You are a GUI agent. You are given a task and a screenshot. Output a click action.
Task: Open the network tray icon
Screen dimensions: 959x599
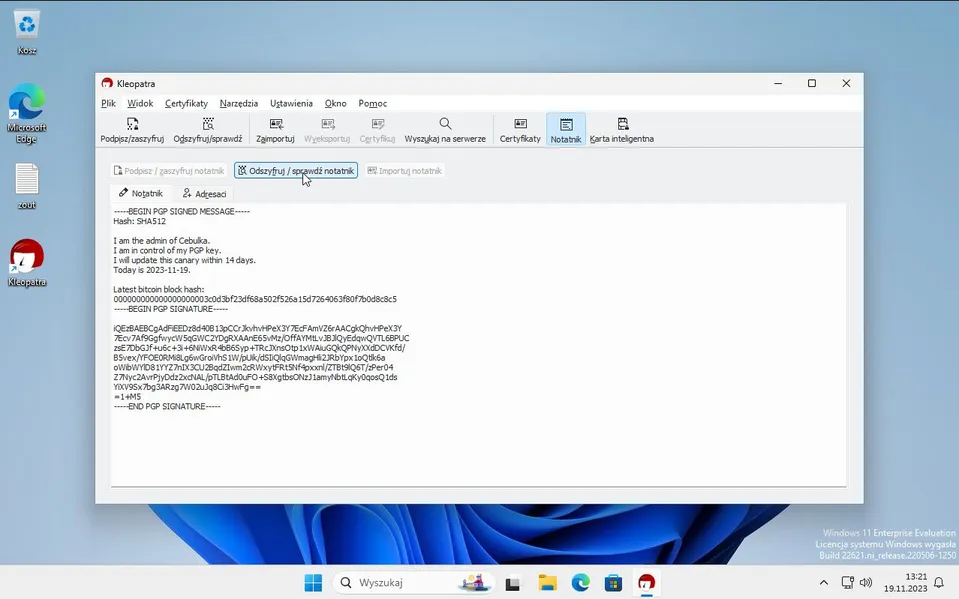click(848, 582)
